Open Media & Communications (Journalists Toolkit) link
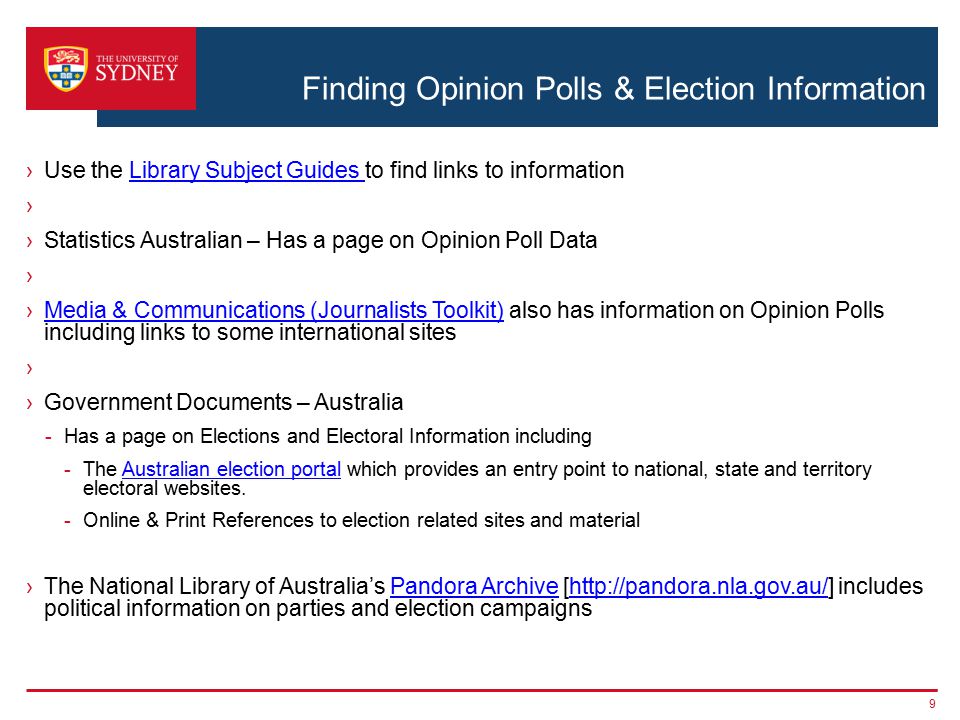Screen dimensions: 960x720 [274, 310]
